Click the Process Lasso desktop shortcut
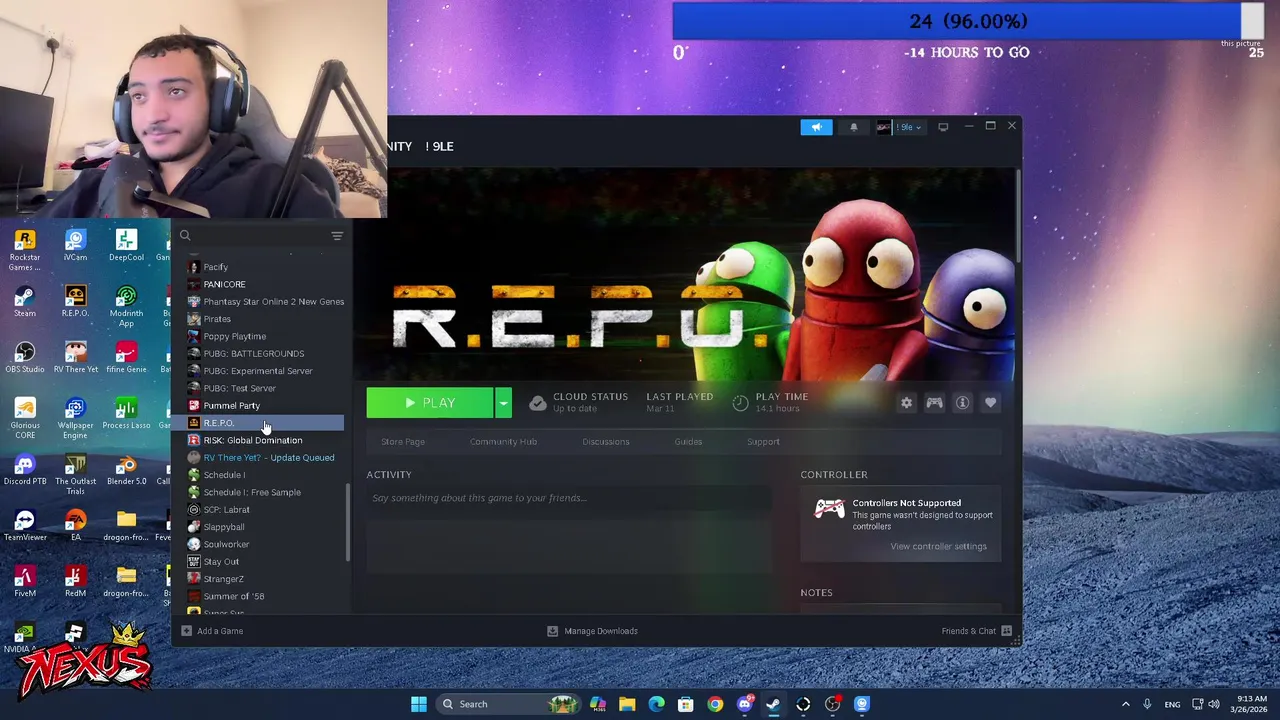 126,413
